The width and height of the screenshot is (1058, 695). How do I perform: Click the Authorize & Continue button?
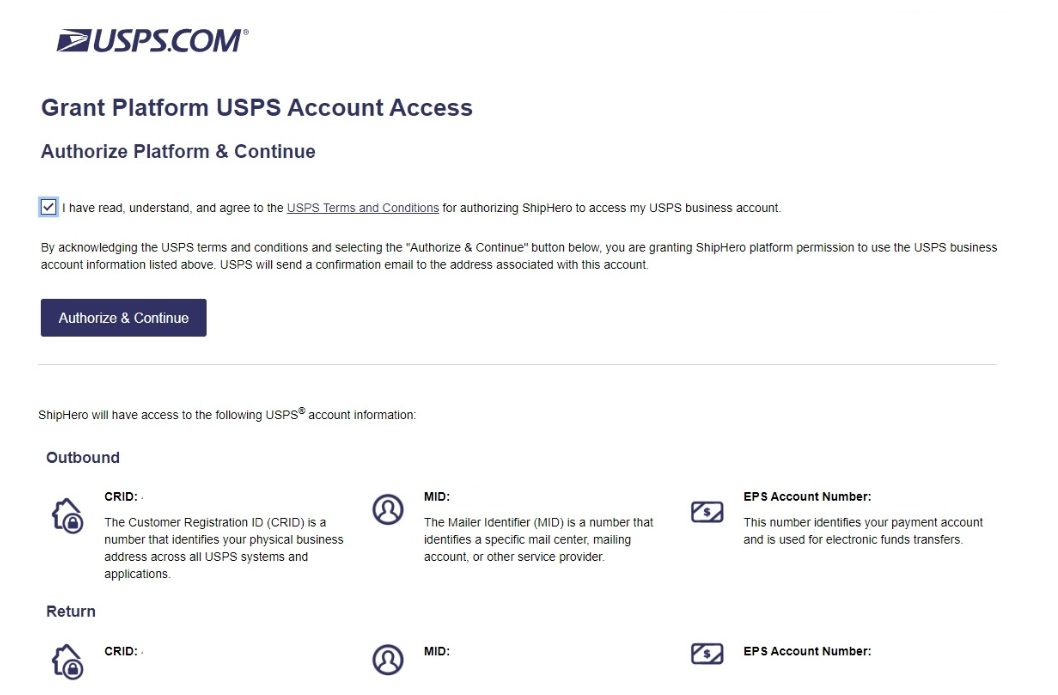[123, 318]
